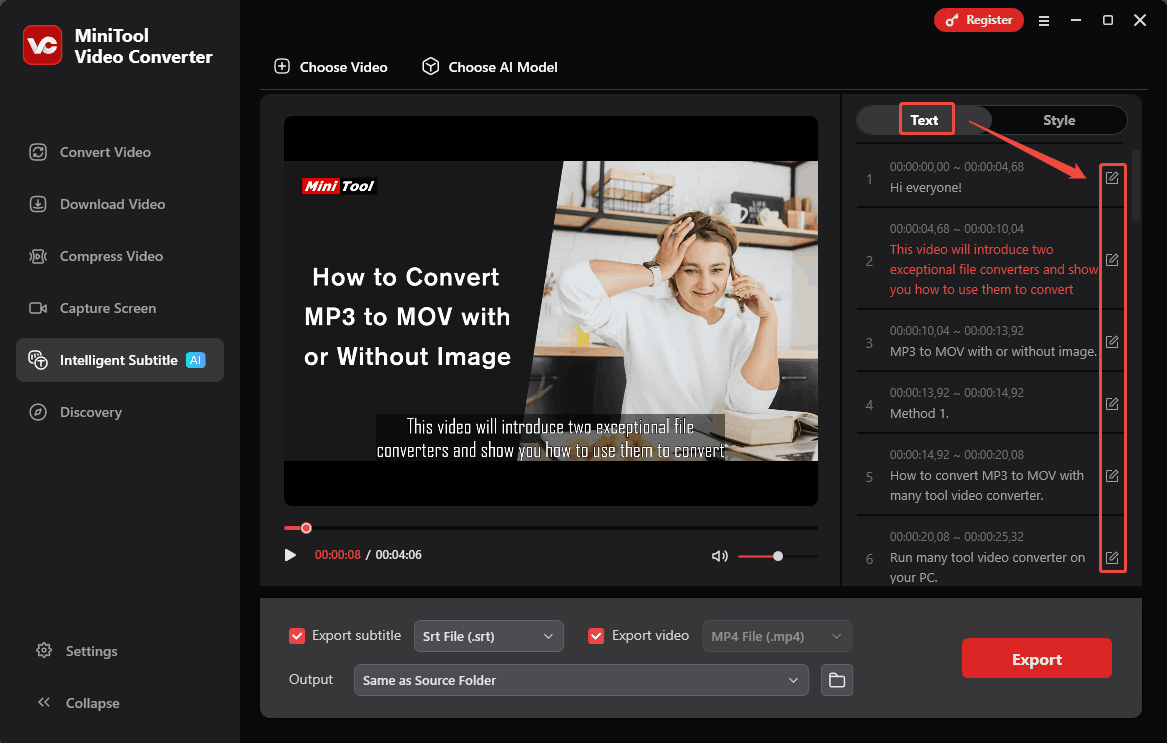Open Same as Source Folder output dropdown

(581, 680)
